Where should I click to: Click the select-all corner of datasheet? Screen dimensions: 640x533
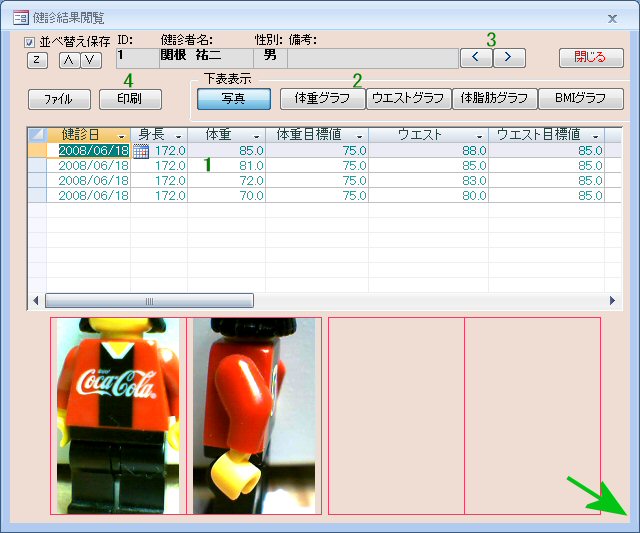point(37,135)
